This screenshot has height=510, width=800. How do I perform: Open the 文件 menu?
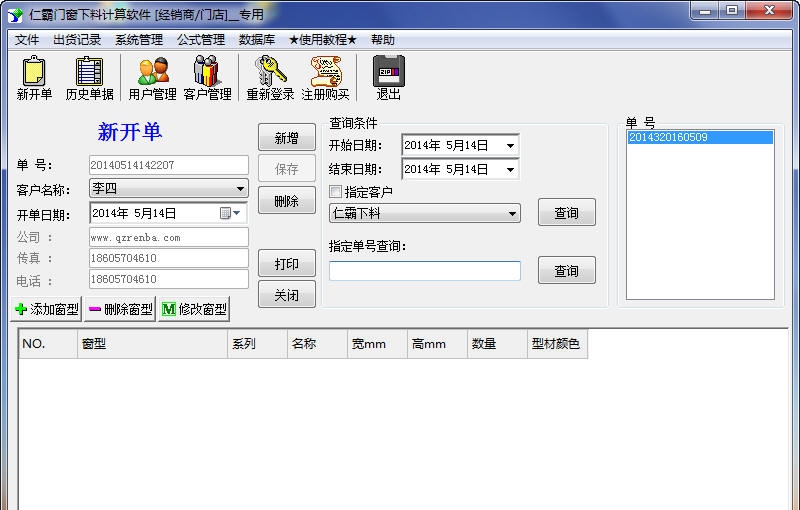click(27, 40)
